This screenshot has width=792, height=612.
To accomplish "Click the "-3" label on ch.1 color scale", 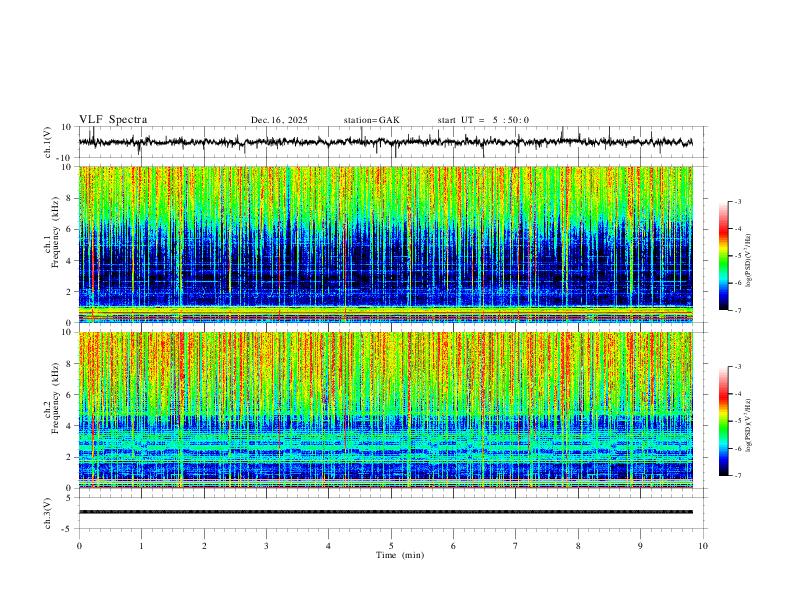I will 738,201.
